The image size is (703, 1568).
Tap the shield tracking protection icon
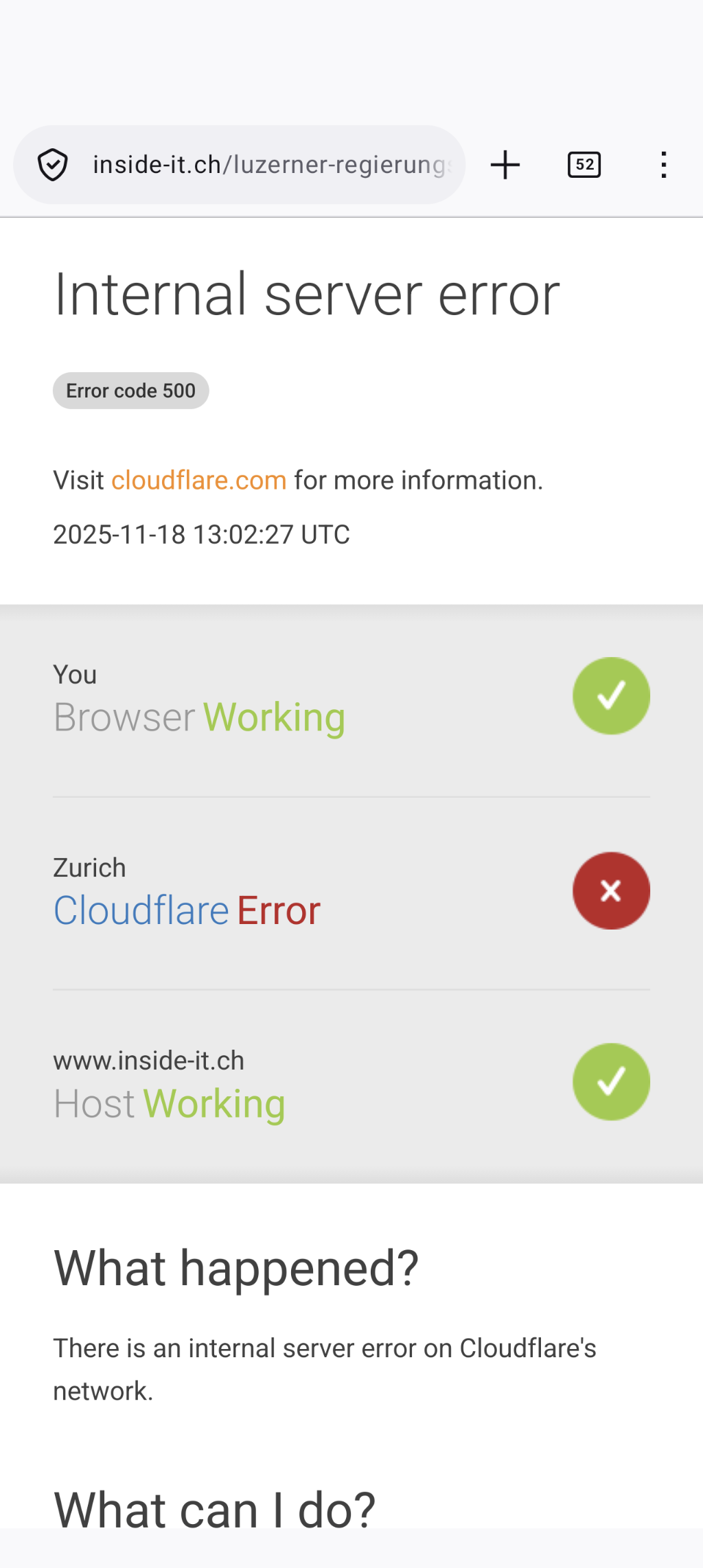[53, 165]
